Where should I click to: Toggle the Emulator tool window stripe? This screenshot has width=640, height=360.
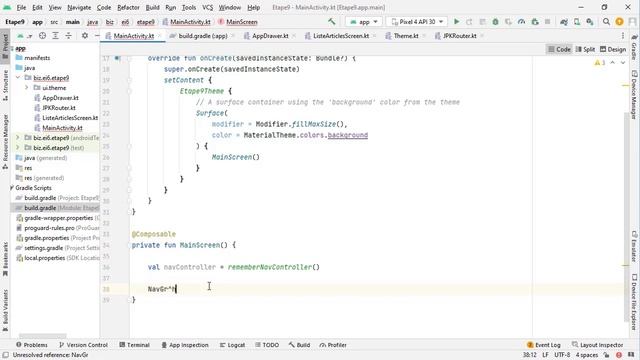point(635,246)
